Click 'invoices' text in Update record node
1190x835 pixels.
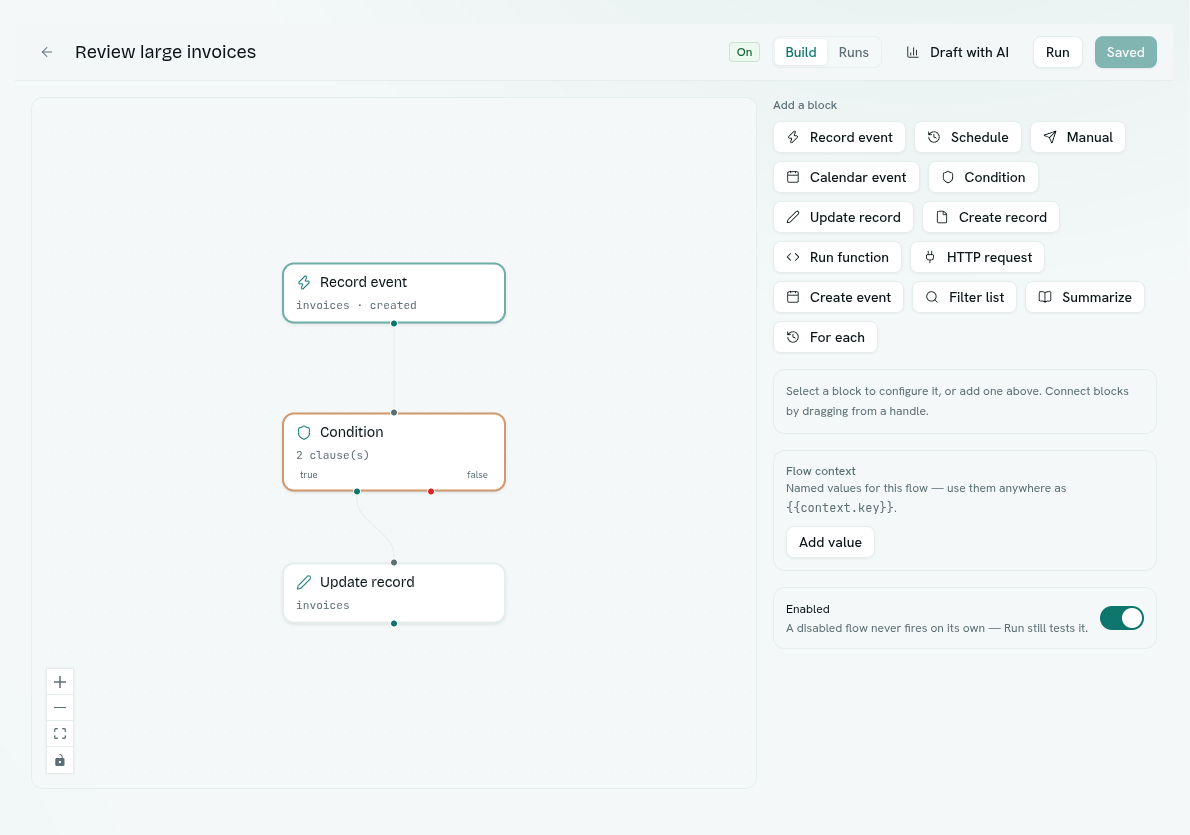(x=323, y=605)
